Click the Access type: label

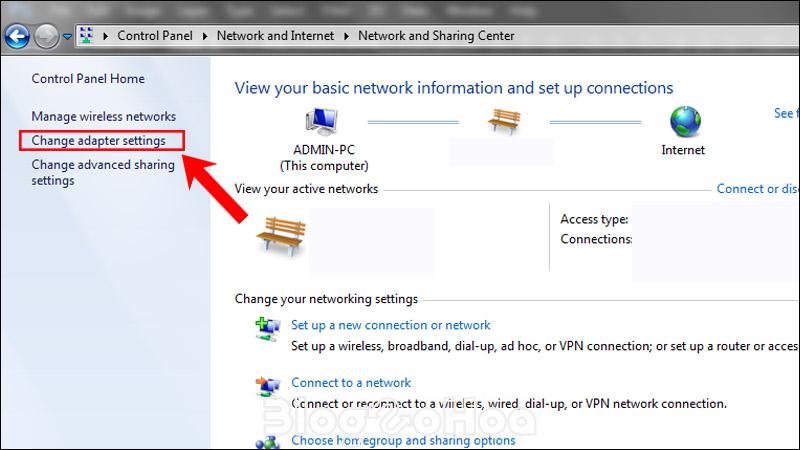pyautogui.click(x=594, y=219)
